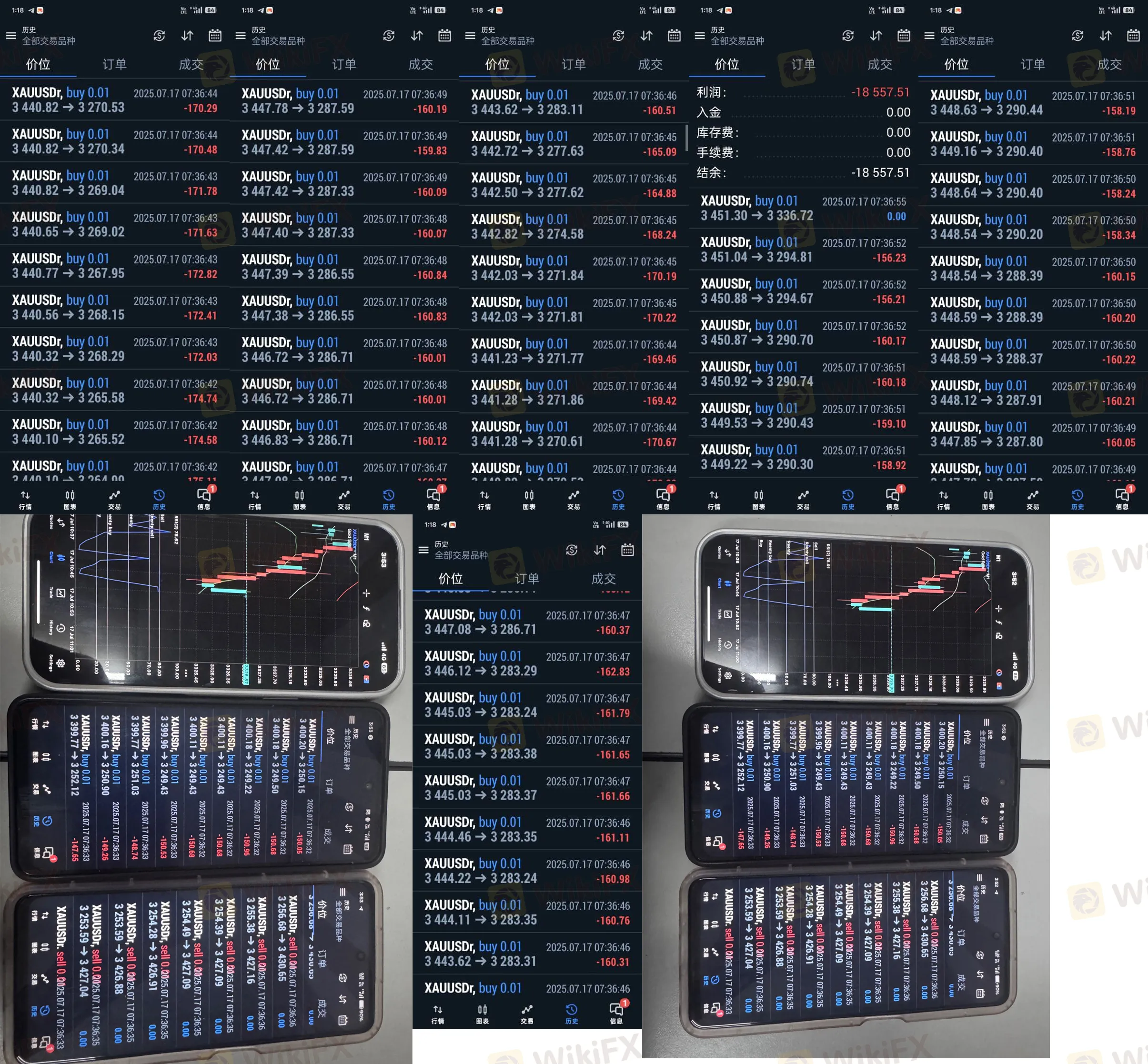Click scrollbar beside the -160.51 trade list
1148x1064 pixels.
click(686, 138)
